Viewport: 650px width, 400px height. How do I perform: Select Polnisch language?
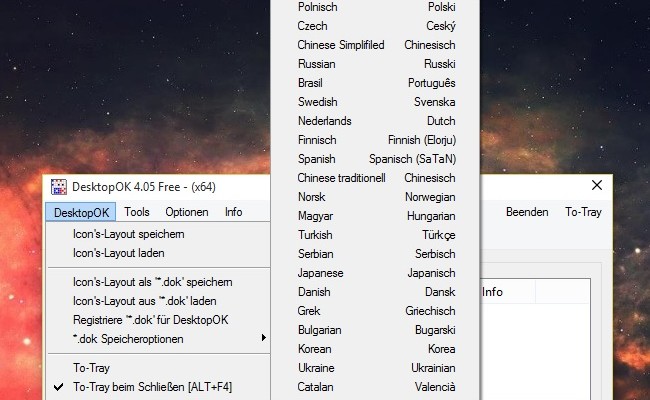tap(376, 7)
